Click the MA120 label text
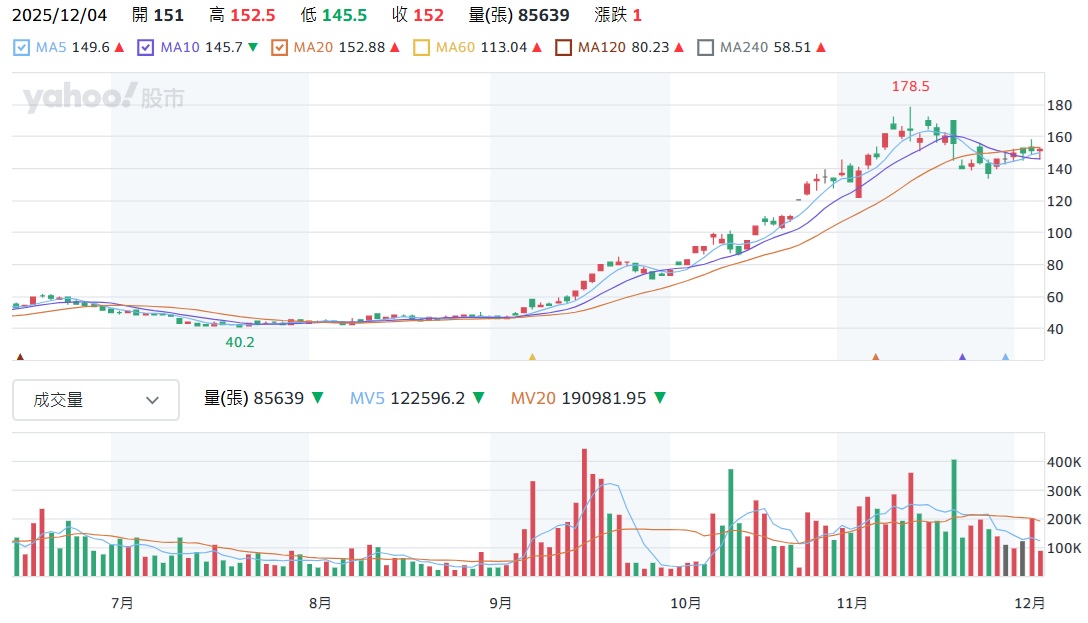This screenshot has height=623, width=1088. pyautogui.click(x=601, y=47)
